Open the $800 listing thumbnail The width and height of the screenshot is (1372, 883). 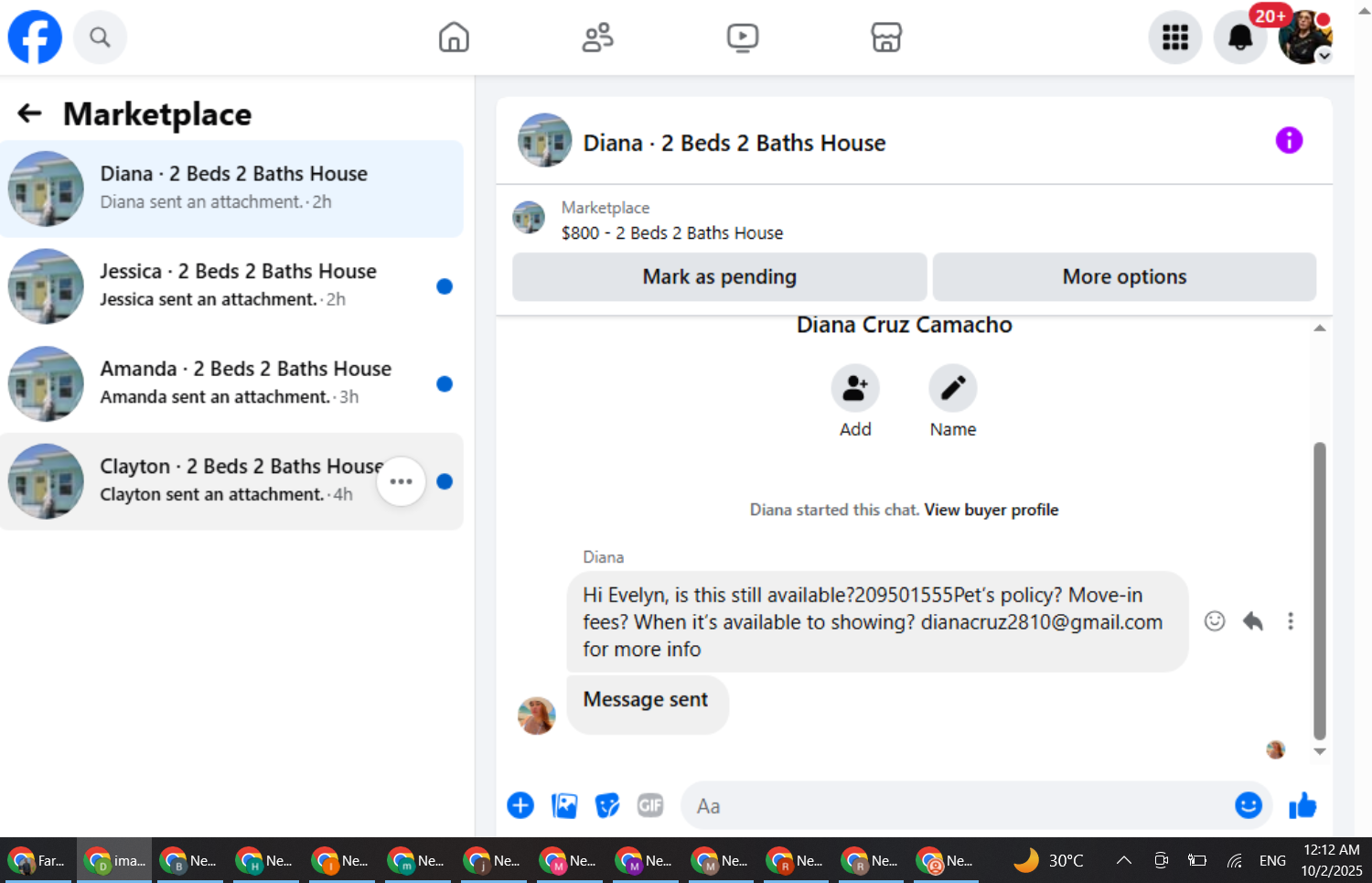point(529,218)
